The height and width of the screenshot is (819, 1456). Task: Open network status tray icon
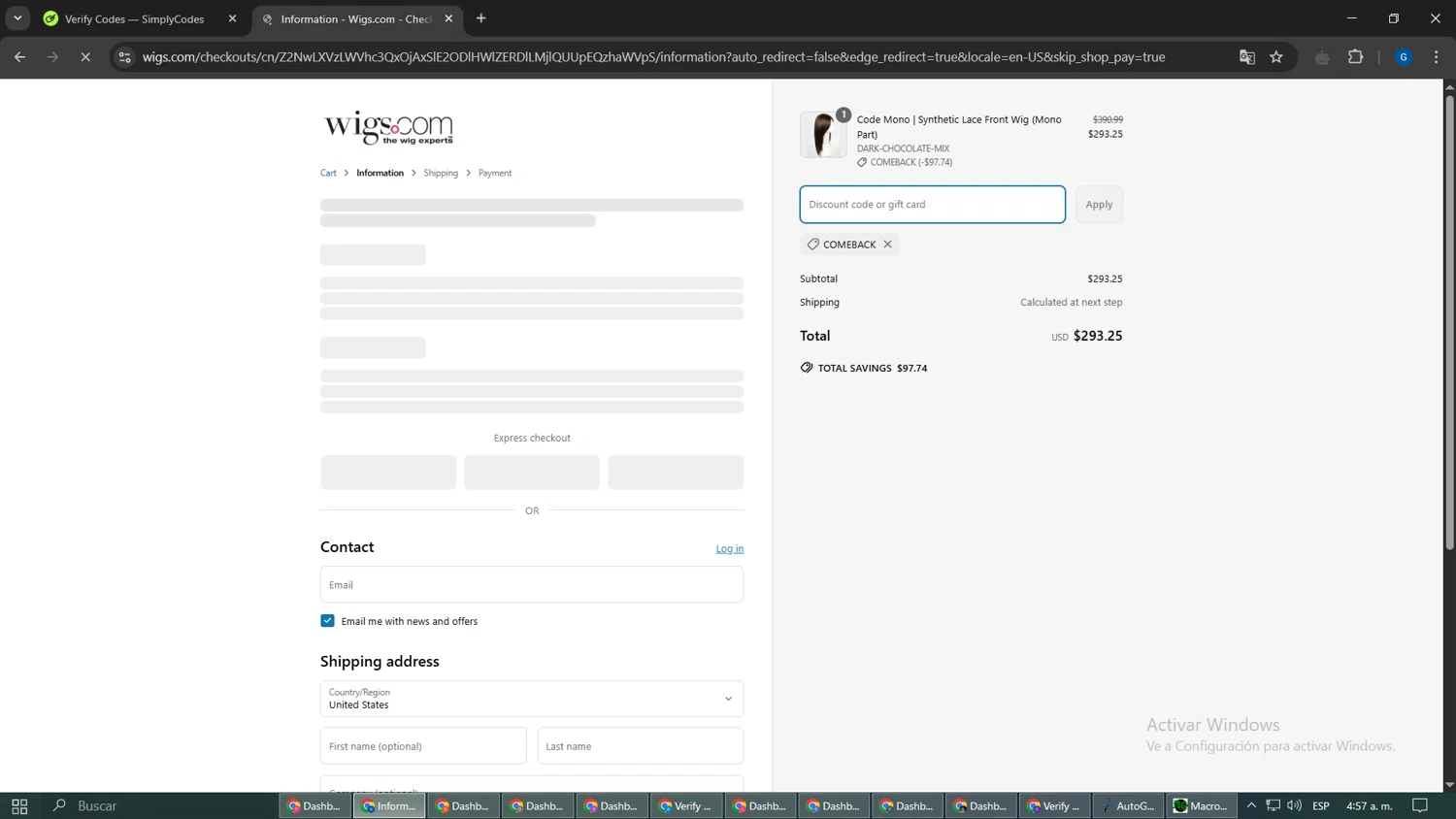point(1273,805)
